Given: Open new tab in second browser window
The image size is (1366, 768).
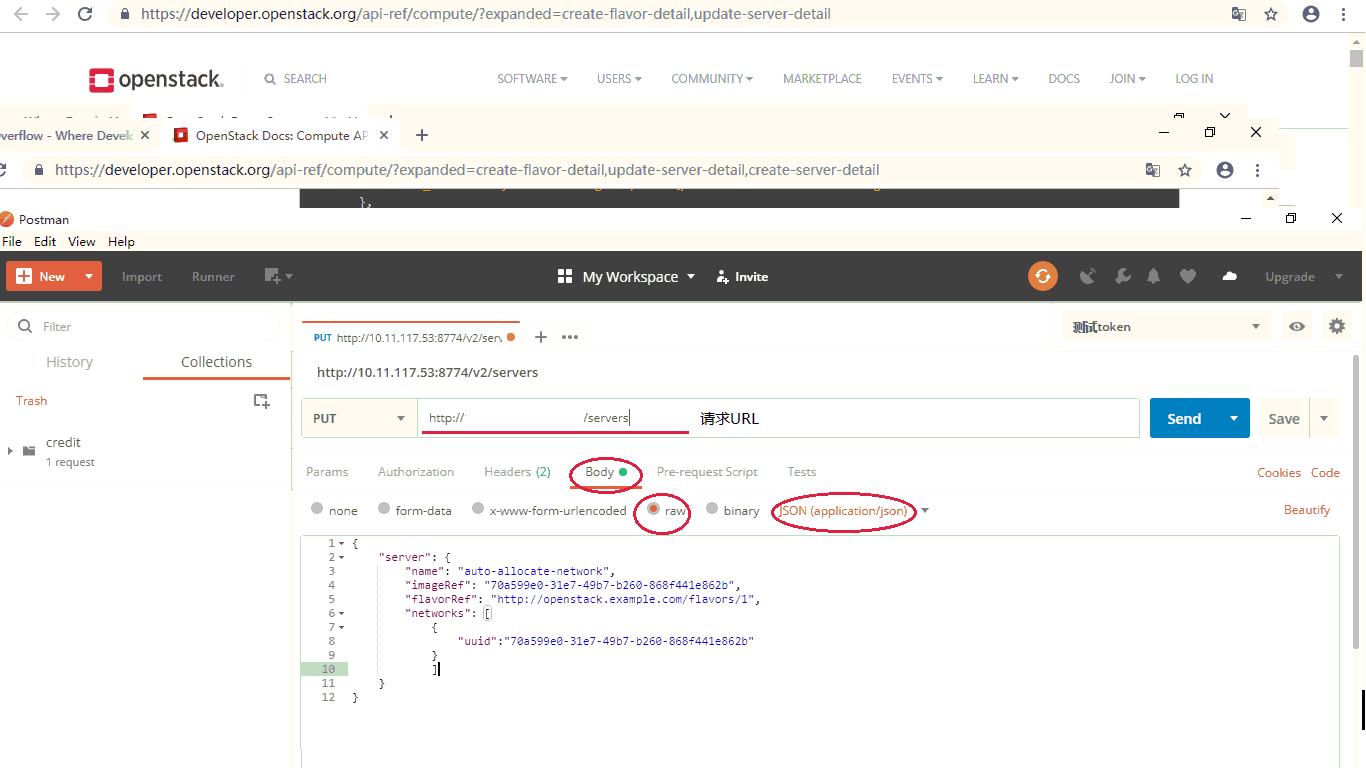Looking at the screenshot, I should click(422, 135).
